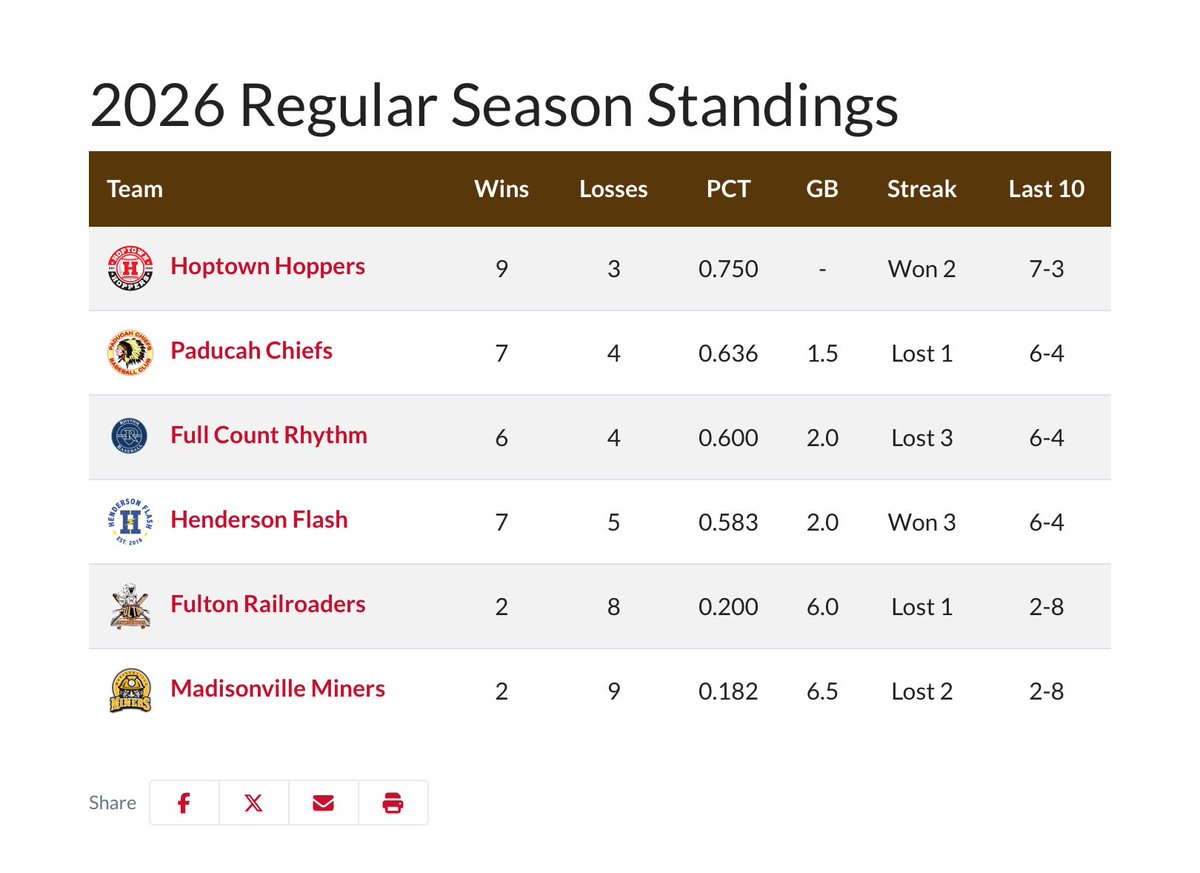
Task: Open the Madisonville Miners team link
Action: point(278,688)
